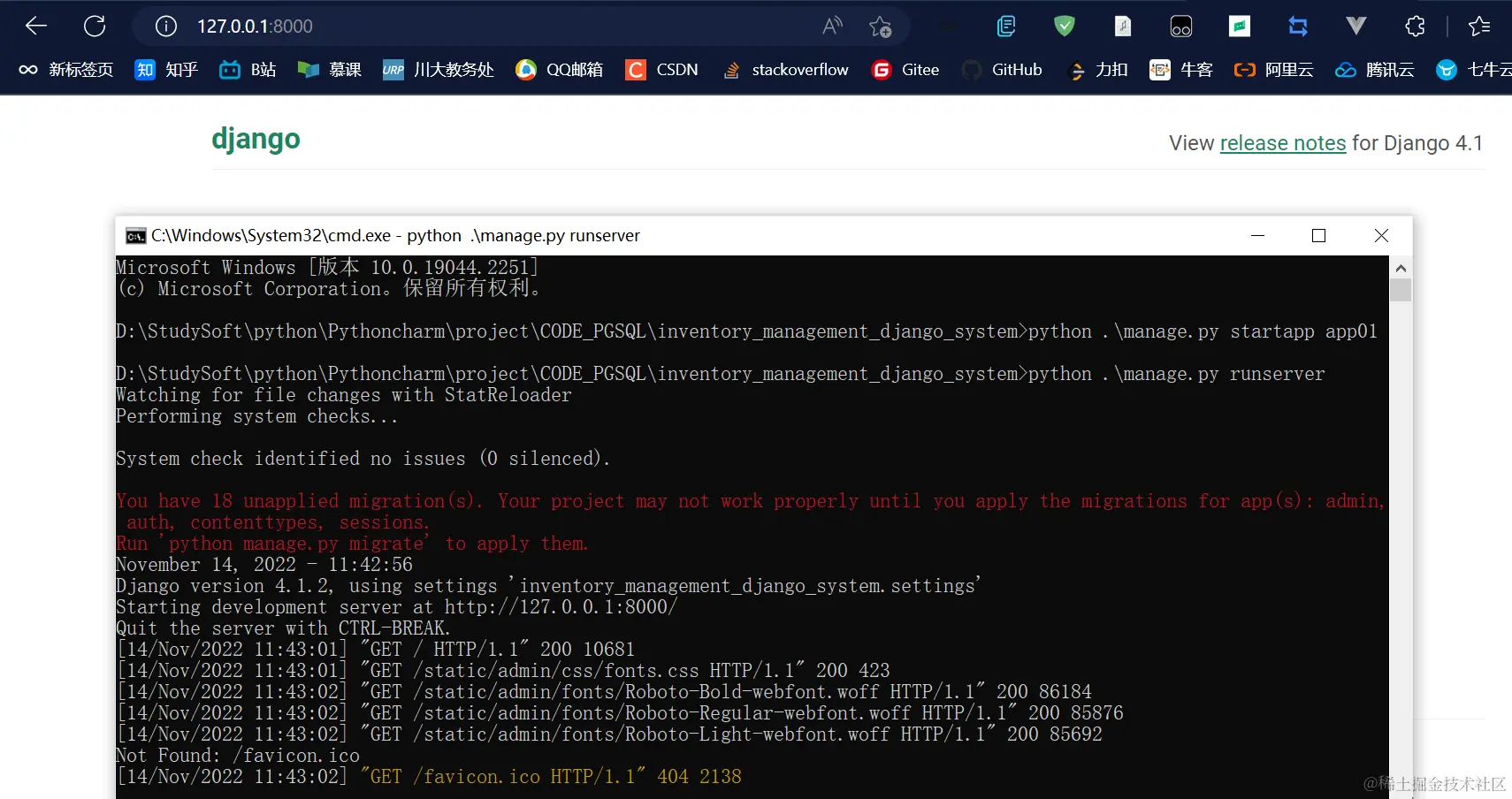This screenshot has width=1512, height=799.
Task: Open the stackoverflow bookmark
Action: coord(785,70)
